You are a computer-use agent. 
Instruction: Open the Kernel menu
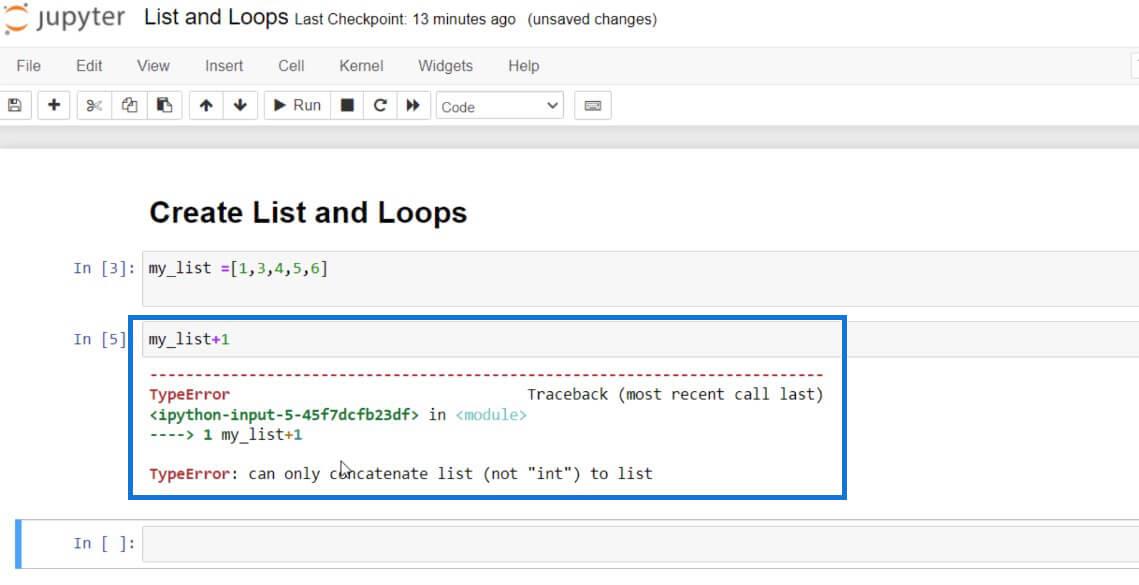point(361,66)
